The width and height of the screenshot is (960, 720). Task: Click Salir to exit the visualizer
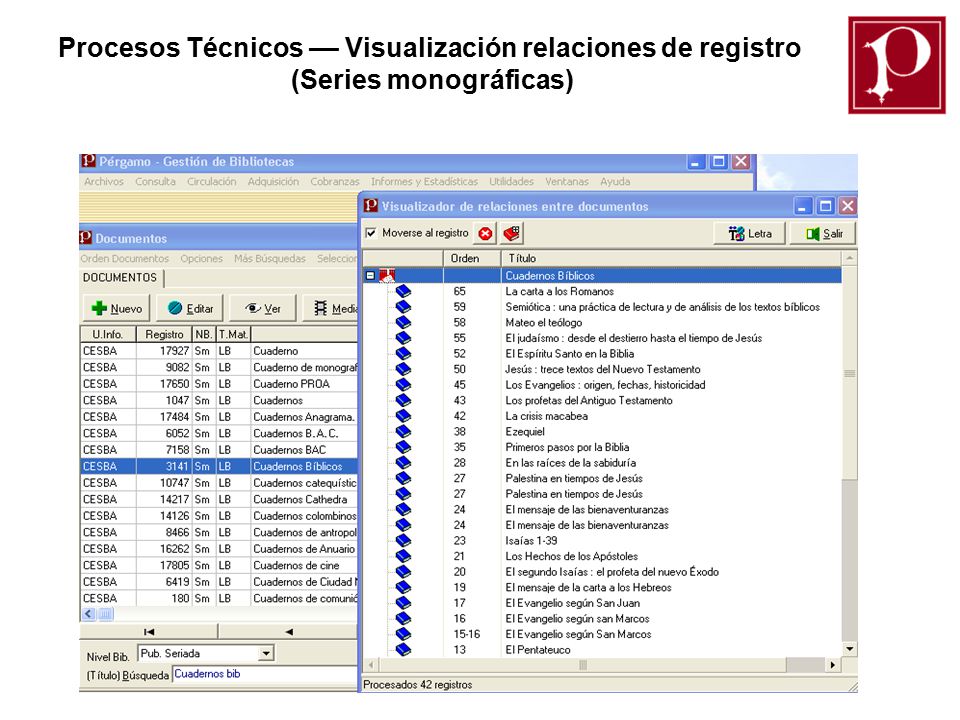(823, 233)
